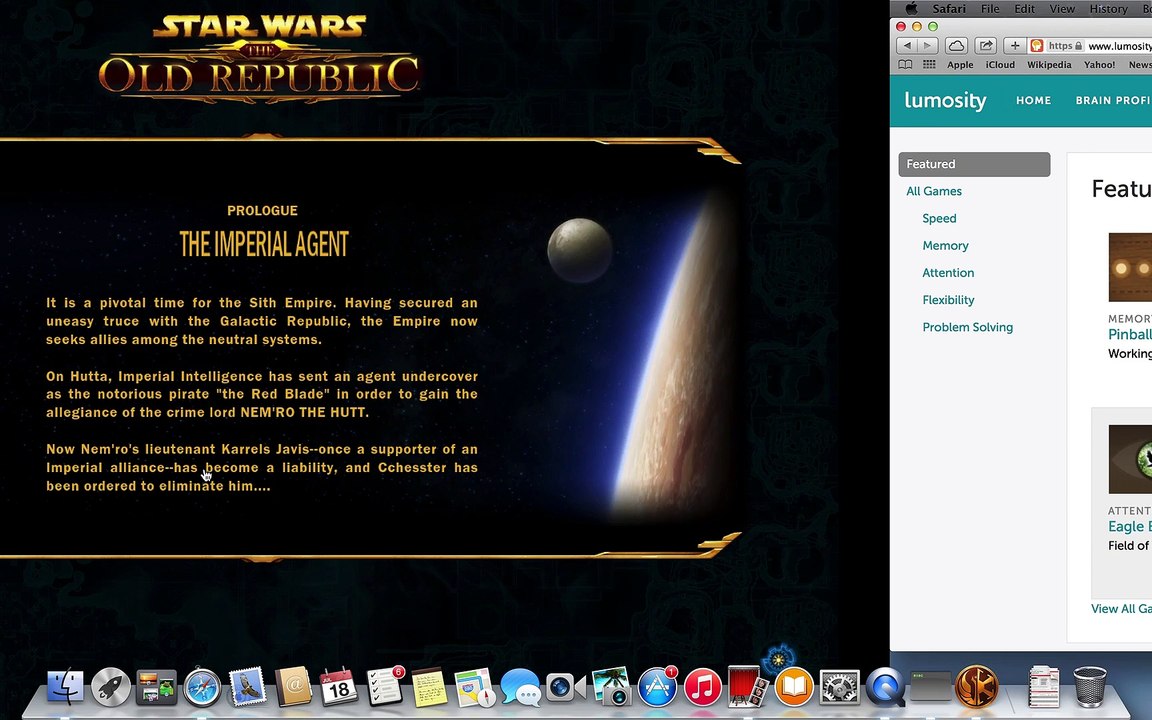Click the Safari URL address field

(1090, 46)
